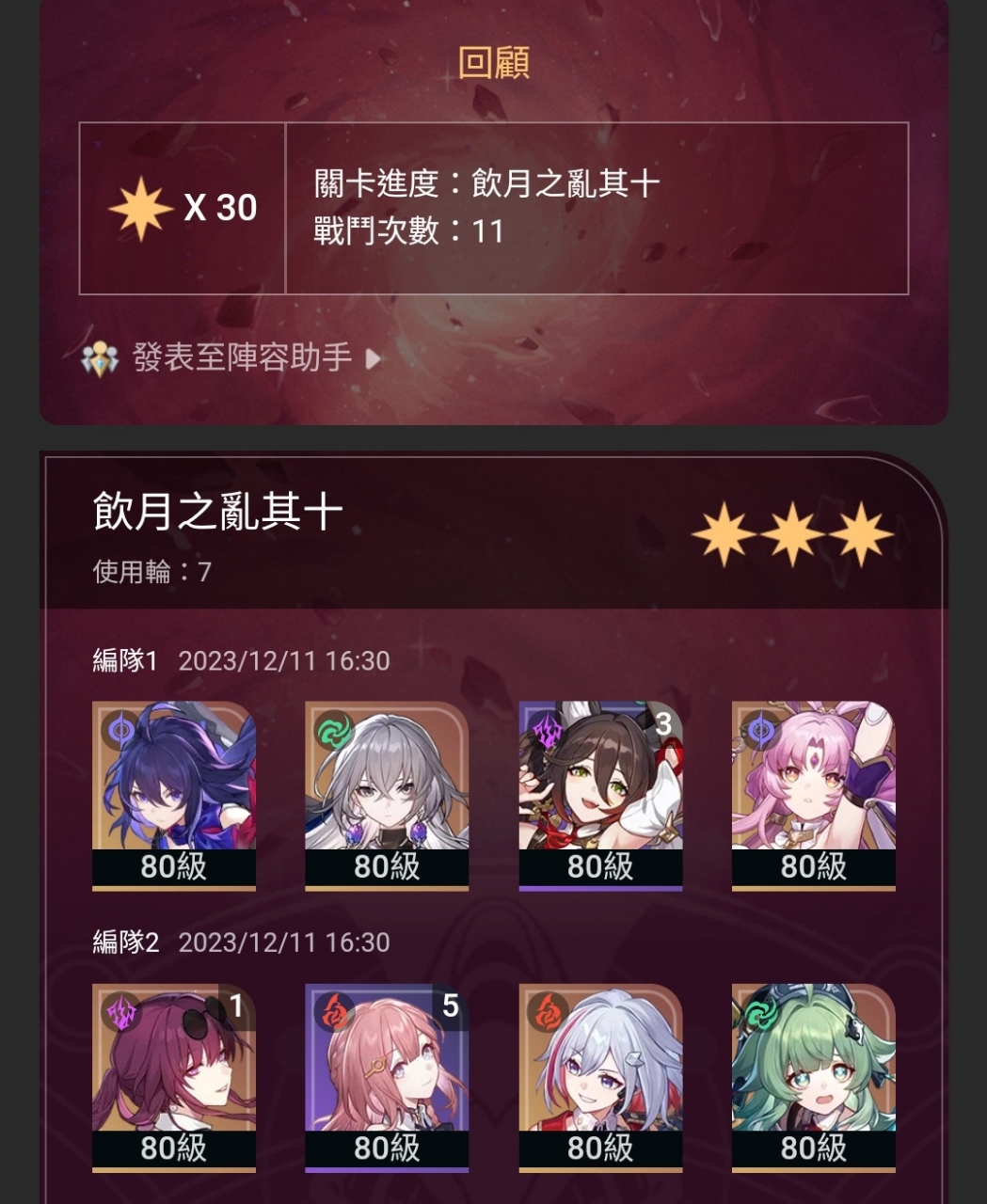The width and height of the screenshot is (987, 1204).
Task: Open Seele's character portrait in Team 1
Action: (174, 795)
